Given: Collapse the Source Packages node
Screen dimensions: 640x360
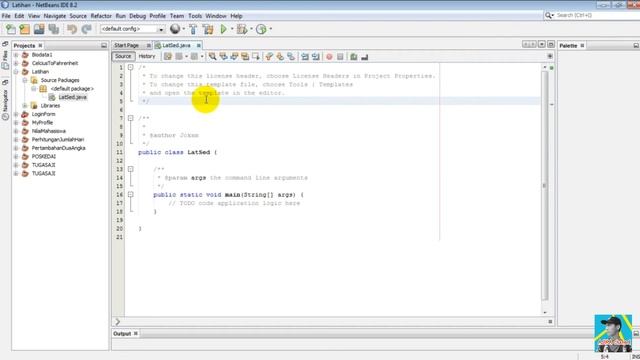Looking at the screenshot, I should click(x=25, y=80).
